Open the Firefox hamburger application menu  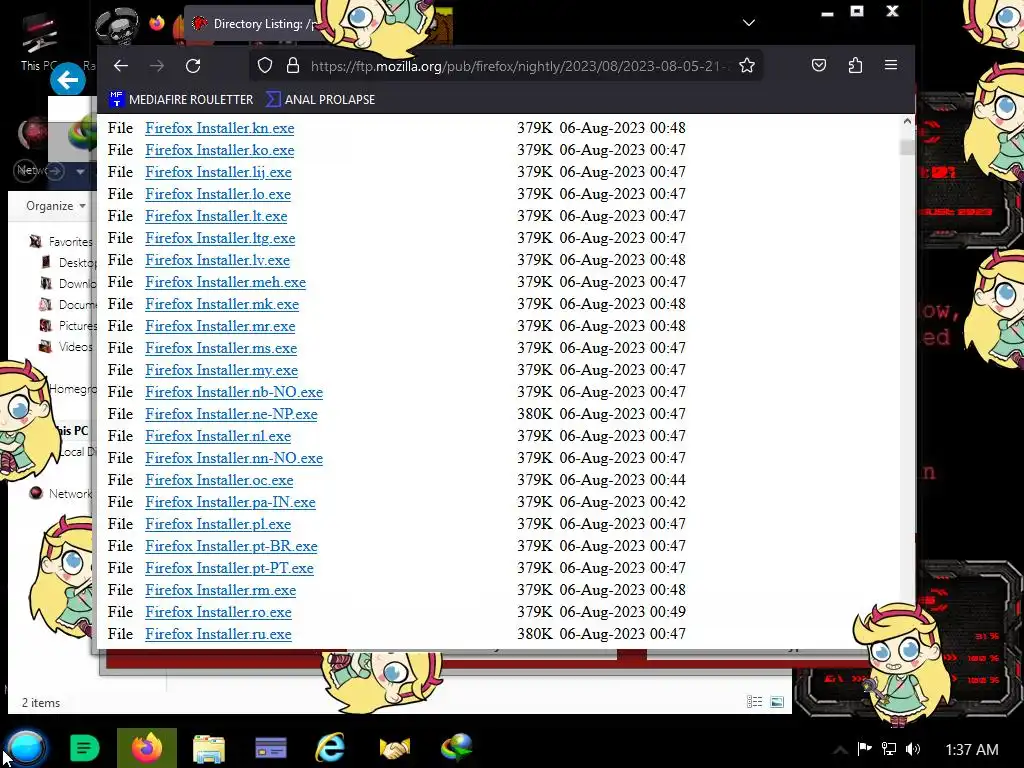(891, 65)
